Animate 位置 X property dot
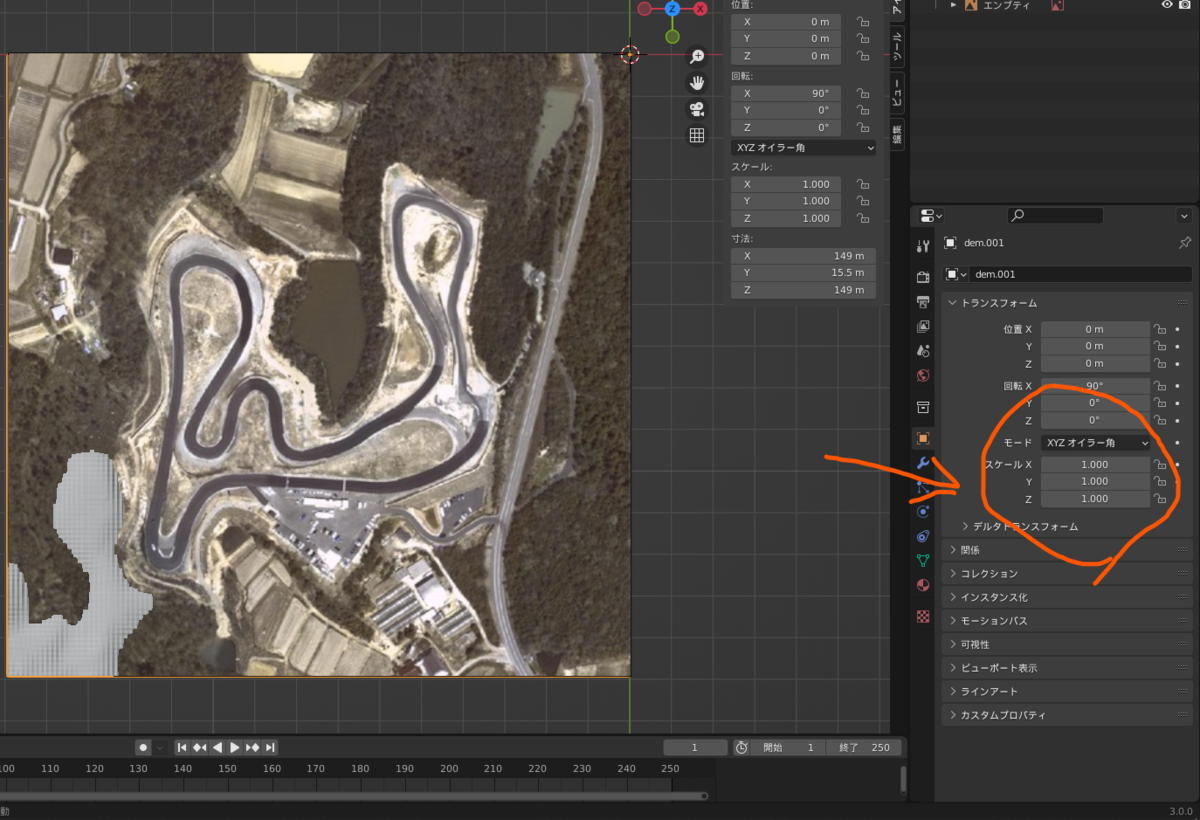Viewport: 1200px width, 820px height. (x=1178, y=329)
